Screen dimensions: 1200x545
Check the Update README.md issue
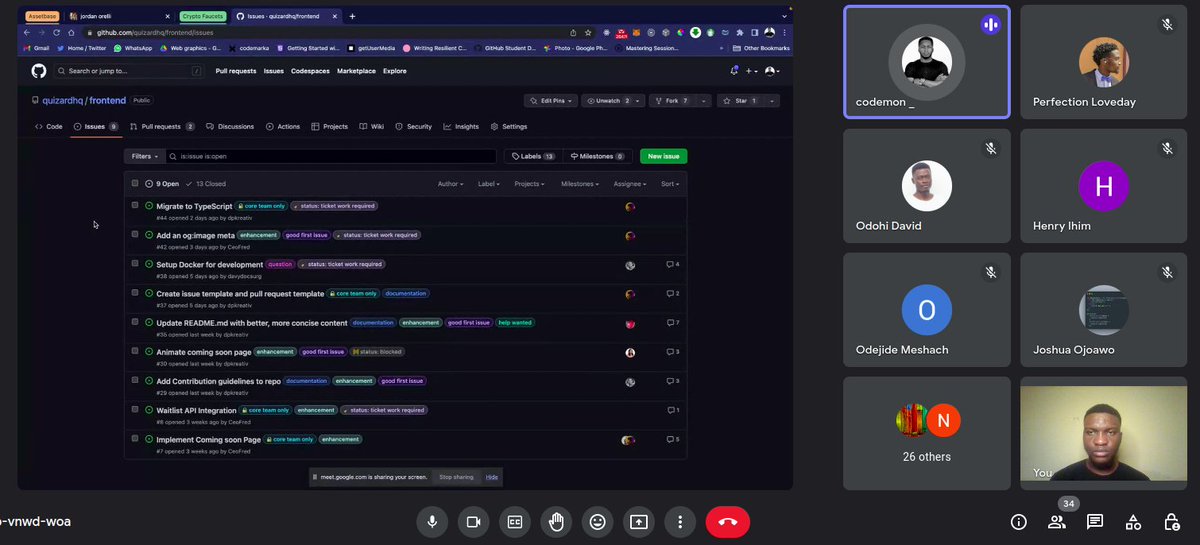(135, 321)
